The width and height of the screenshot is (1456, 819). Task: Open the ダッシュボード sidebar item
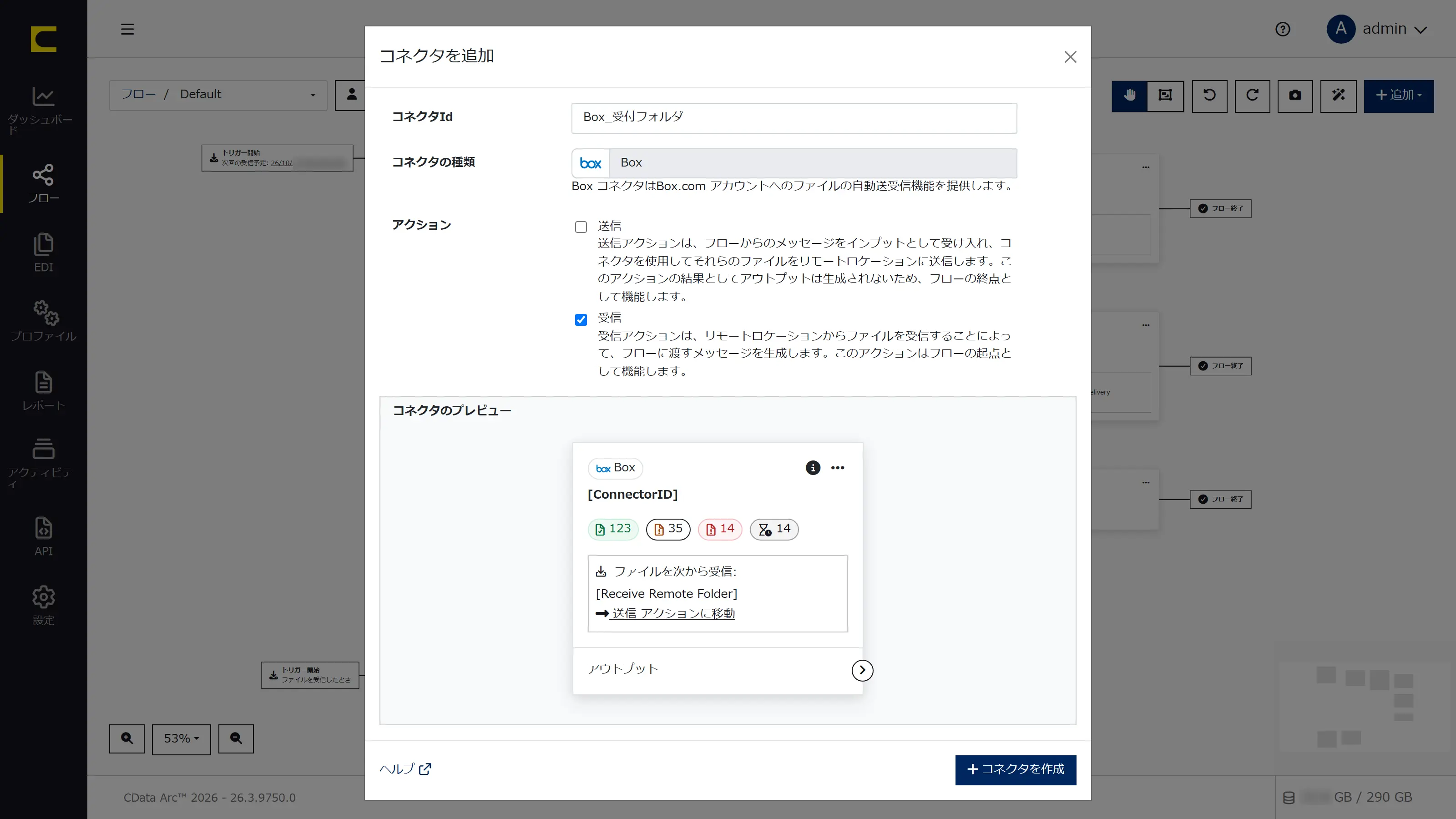tap(44, 109)
